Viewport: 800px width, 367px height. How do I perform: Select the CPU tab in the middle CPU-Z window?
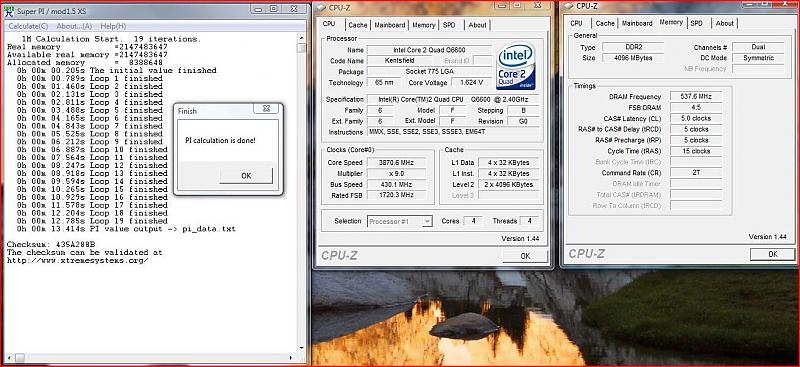[x=329, y=24]
